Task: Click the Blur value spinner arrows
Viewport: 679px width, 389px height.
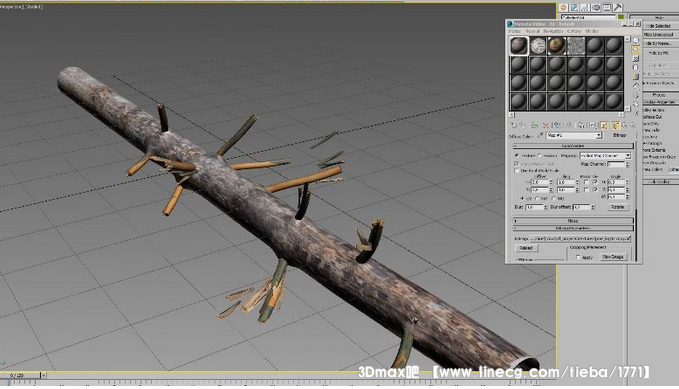Action: [545, 207]
